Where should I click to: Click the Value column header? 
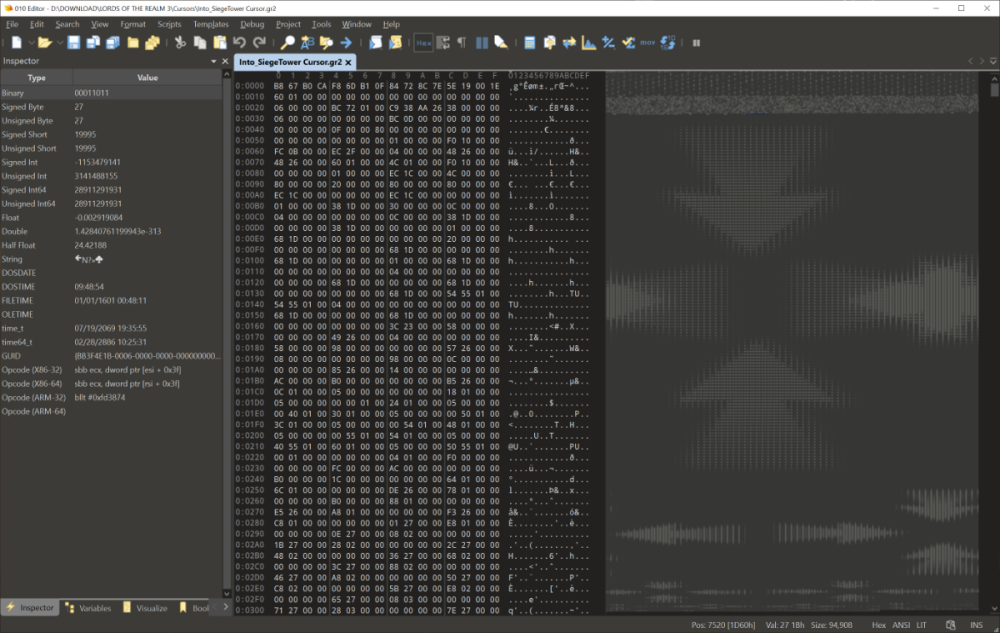(x=147, y=78)
